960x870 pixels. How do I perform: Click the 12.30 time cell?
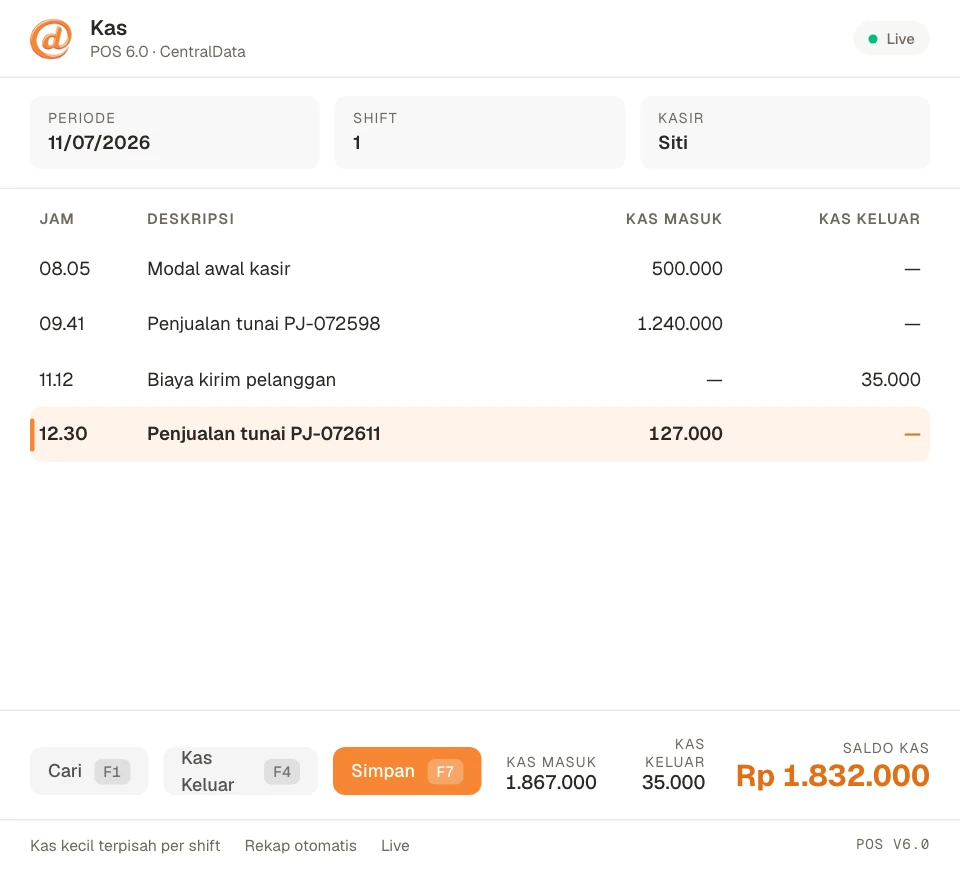click(63, 434)
